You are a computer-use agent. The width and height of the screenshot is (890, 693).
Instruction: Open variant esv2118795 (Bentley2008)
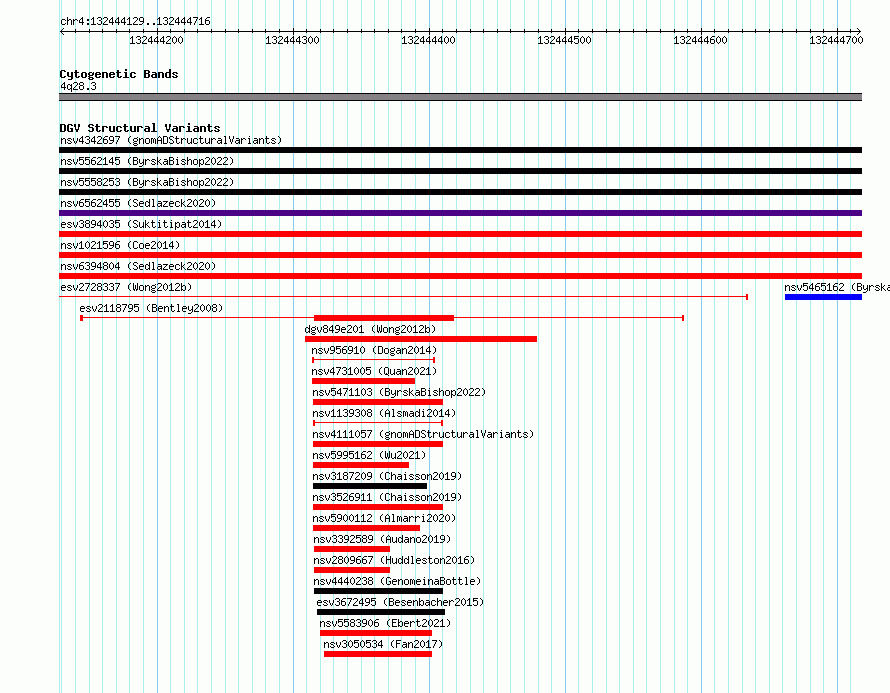(x=151, y=308)
